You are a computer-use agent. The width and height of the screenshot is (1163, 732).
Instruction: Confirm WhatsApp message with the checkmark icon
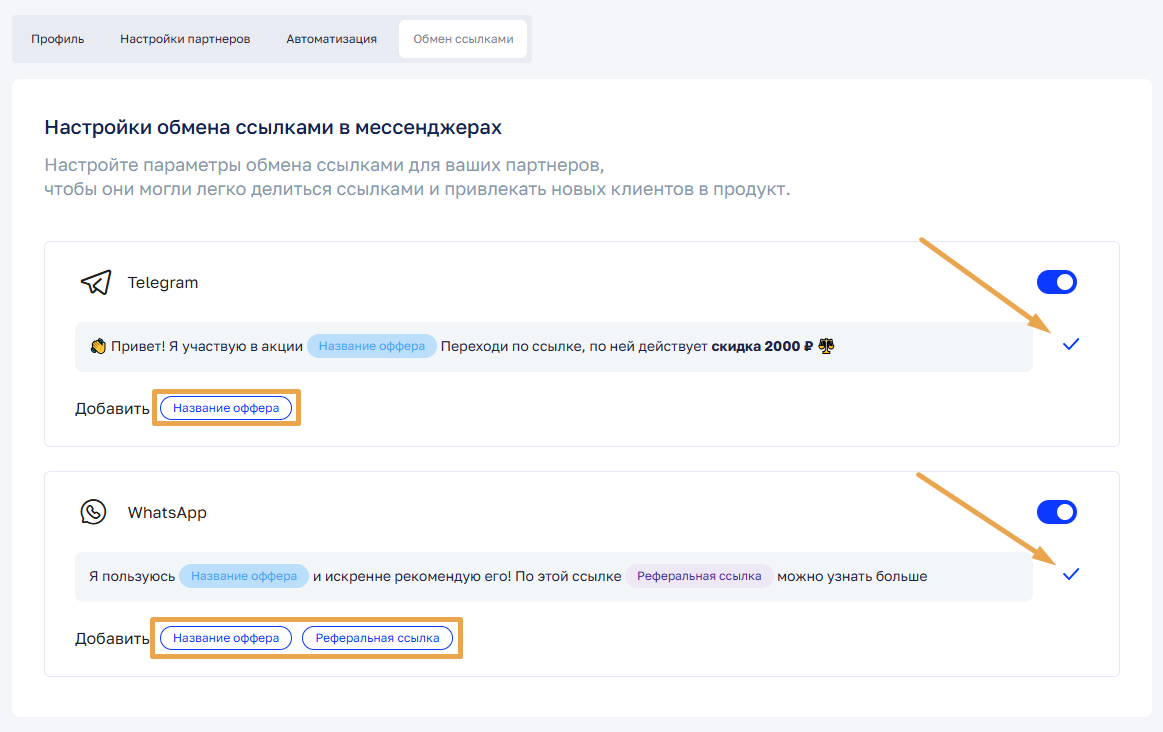1071,574
